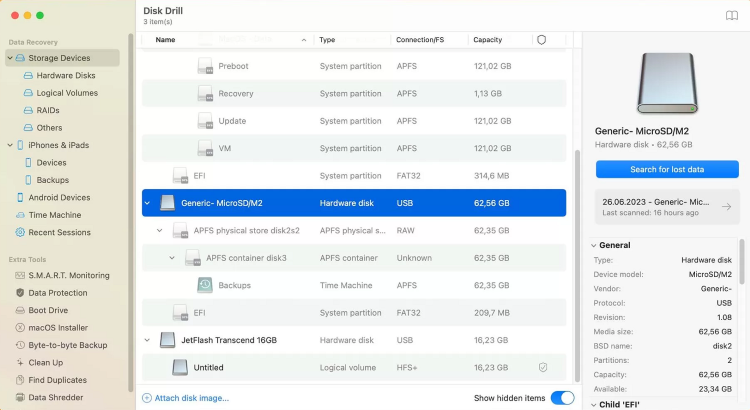Collapse the General info section
The image size is (750, 410).
pos(594,245)
